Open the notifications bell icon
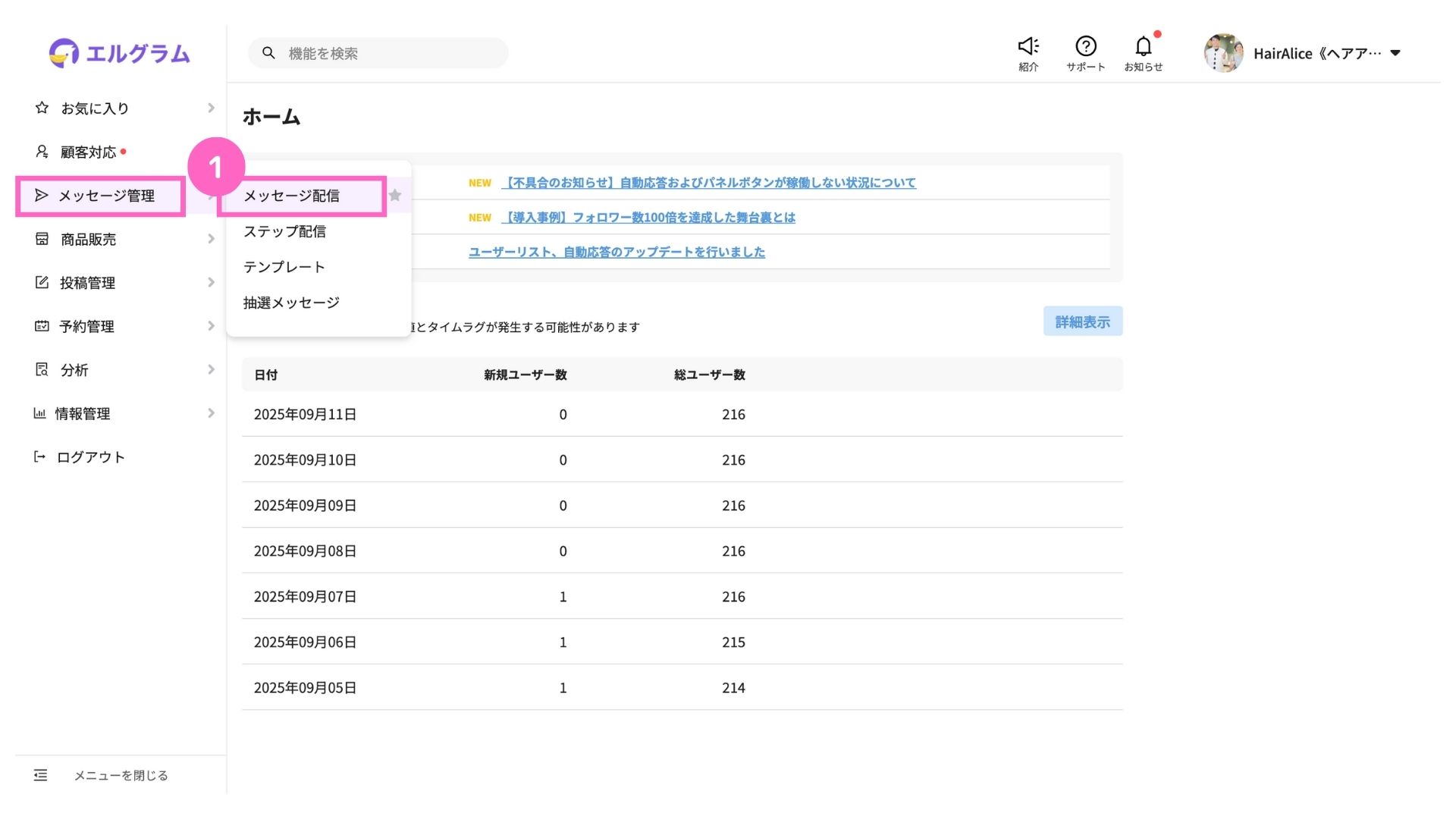 click(1143, 46)
